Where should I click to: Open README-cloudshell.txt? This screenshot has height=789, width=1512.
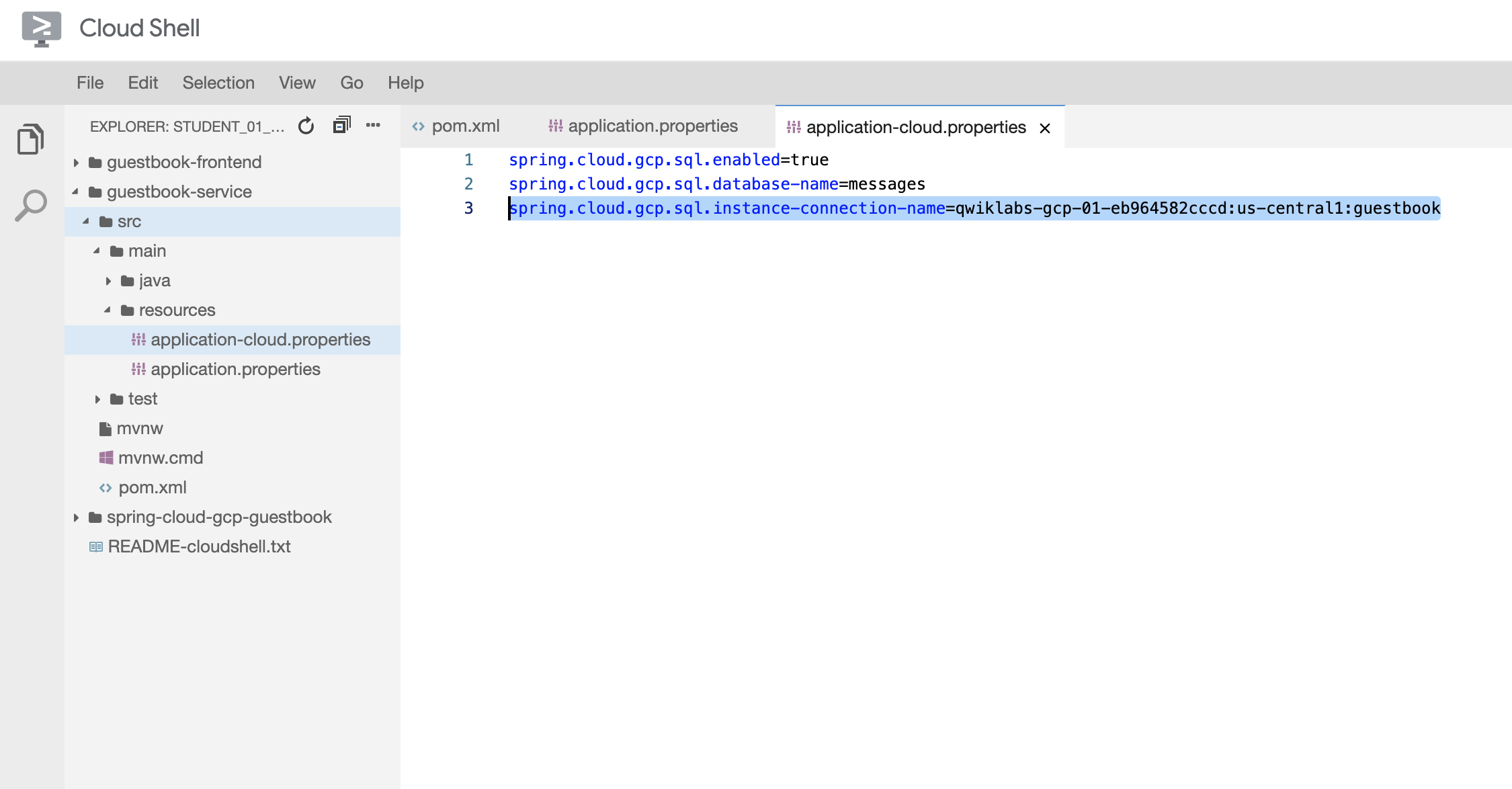233,547
